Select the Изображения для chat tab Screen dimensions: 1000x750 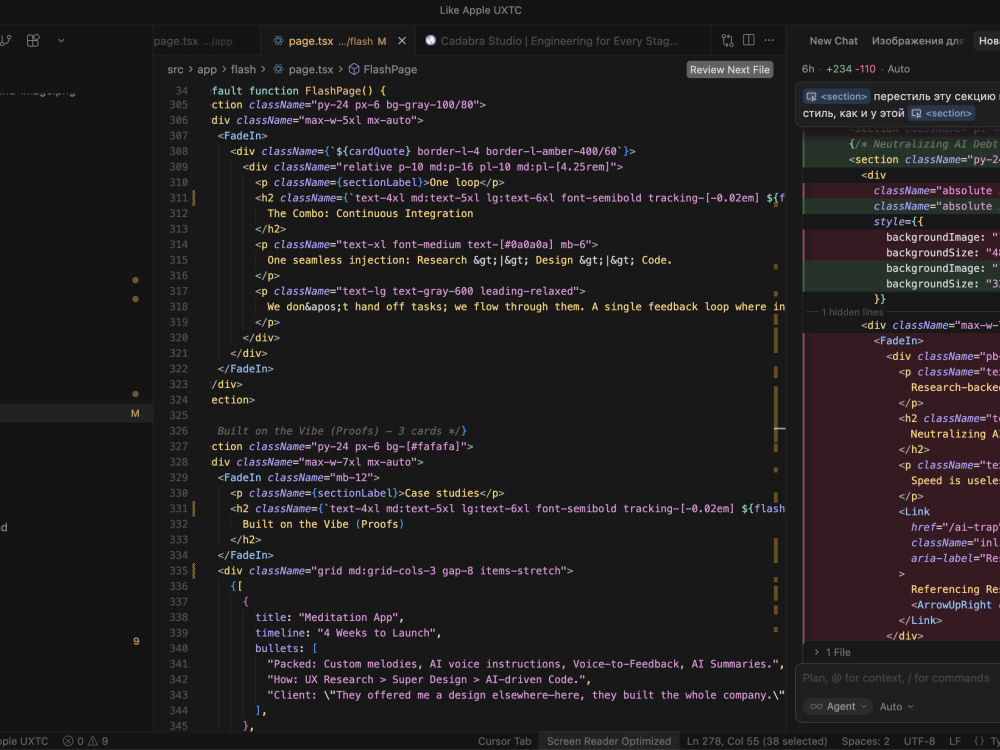pyautogui.click(x=917, y=41)
